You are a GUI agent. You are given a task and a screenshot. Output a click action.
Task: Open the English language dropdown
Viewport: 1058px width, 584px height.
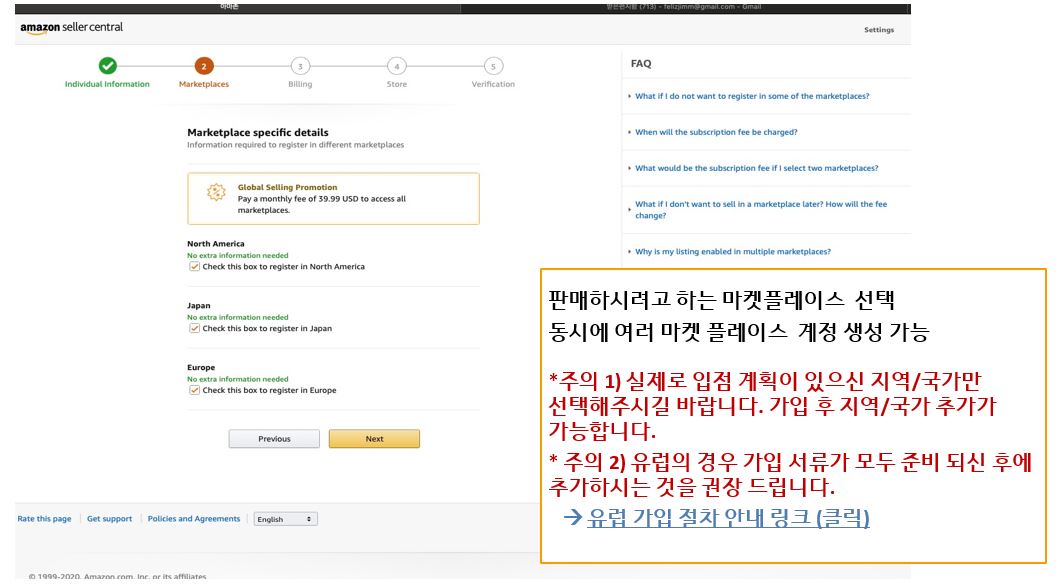coord(285,519)
